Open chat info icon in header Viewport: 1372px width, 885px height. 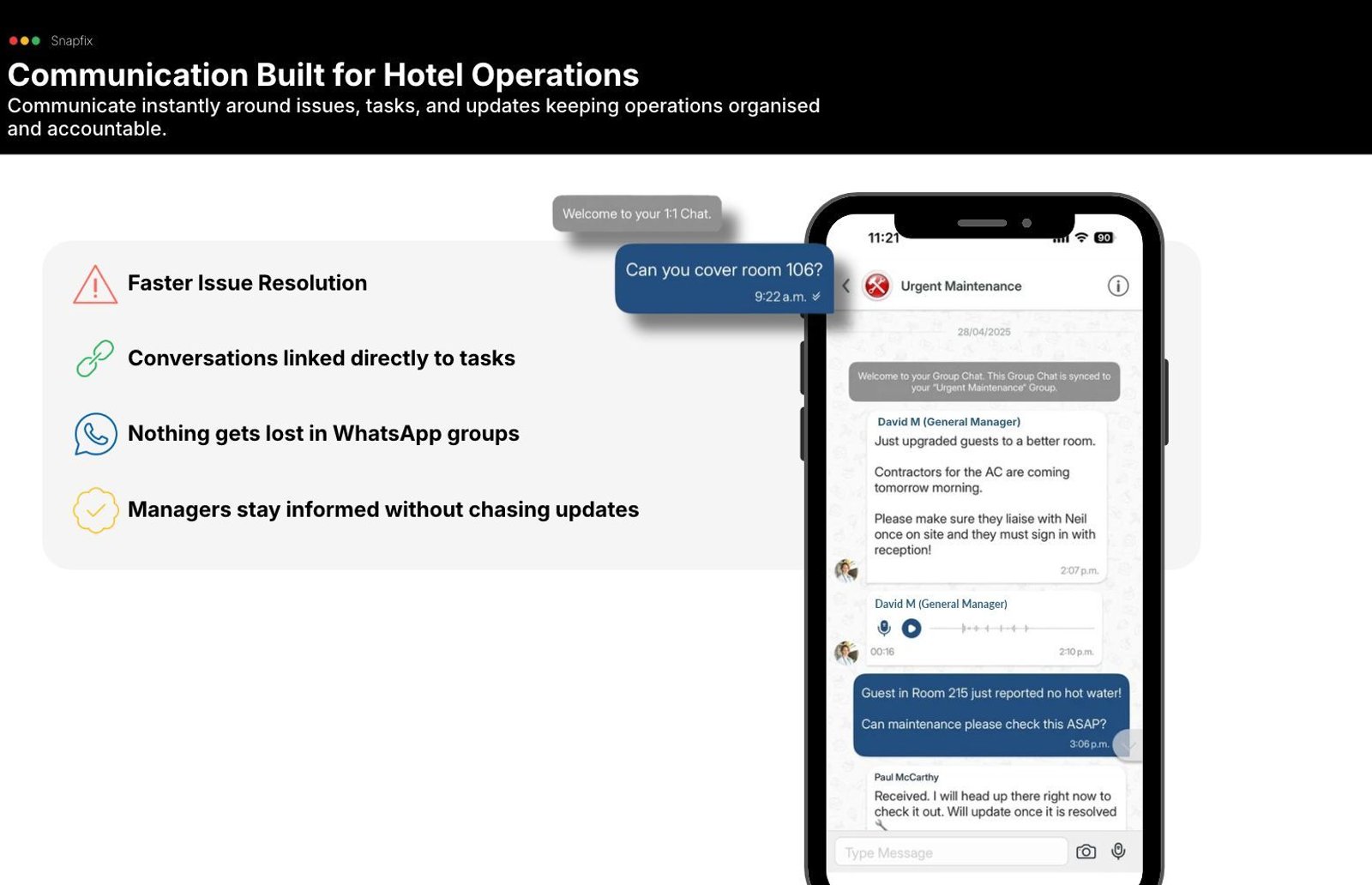click(1118, 286)
